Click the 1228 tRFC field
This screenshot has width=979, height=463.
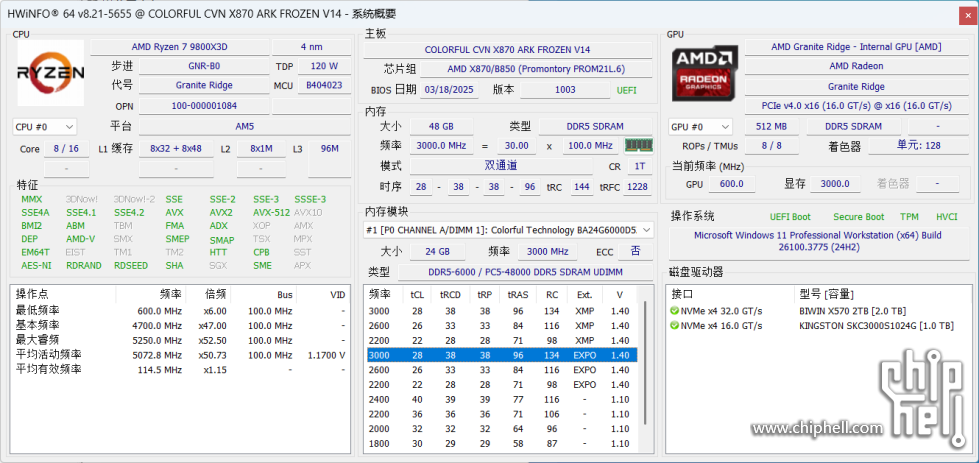click(638, 187)
